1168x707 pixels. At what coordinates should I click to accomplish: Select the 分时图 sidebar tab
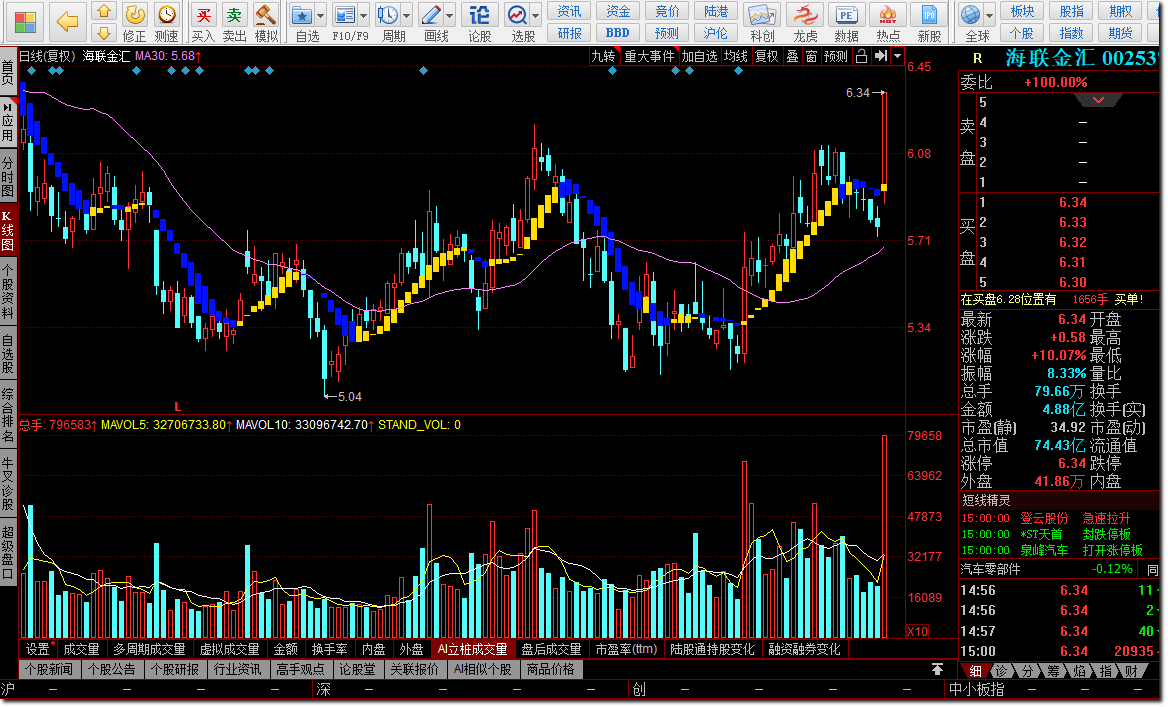7,175
